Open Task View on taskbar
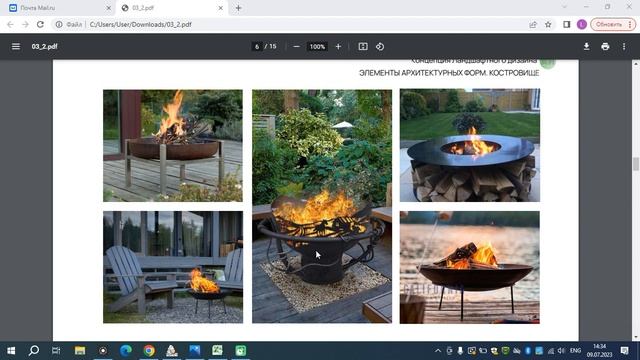Image resolution: width=640 pixels, height=360 pixels. tap(56, 351)
